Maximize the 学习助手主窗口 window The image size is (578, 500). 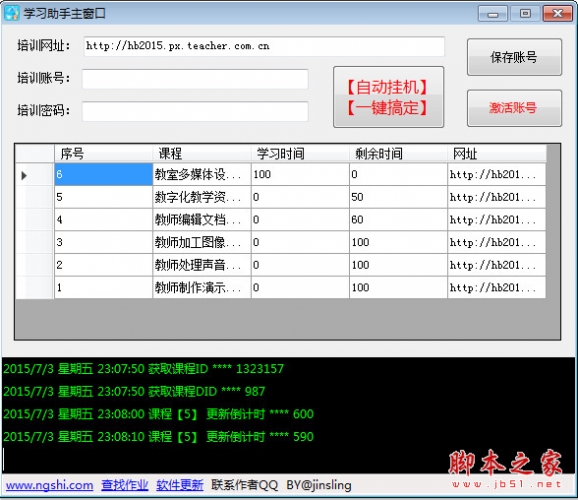[525, 14]
